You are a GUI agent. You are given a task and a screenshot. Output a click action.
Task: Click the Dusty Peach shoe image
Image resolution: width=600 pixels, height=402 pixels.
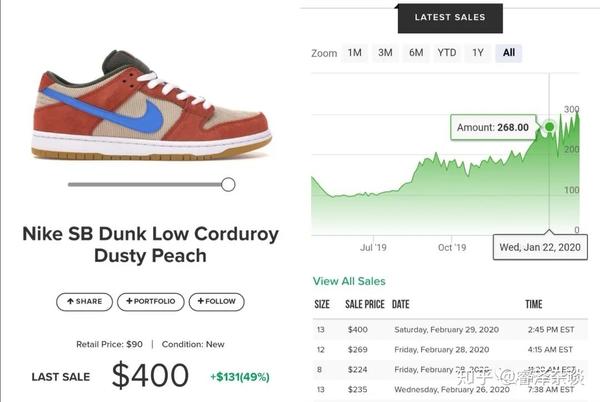point(152,106)
